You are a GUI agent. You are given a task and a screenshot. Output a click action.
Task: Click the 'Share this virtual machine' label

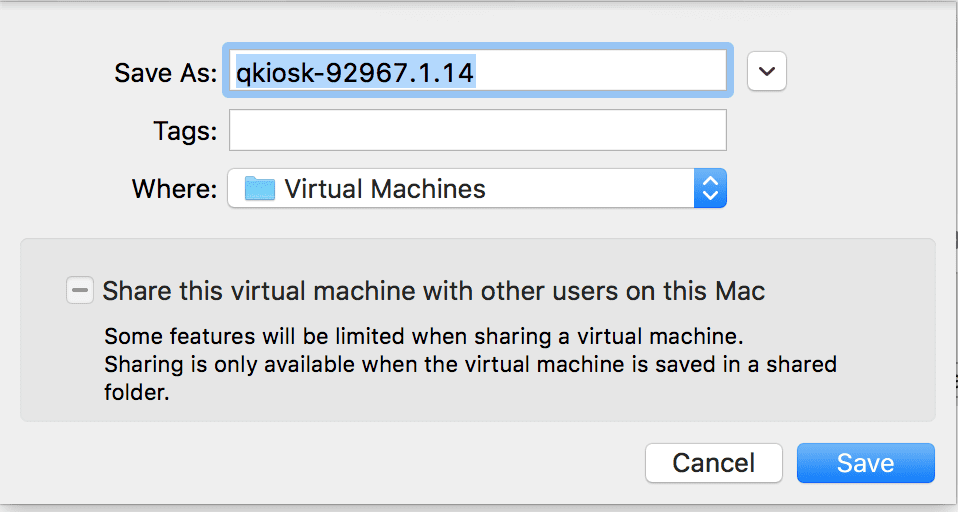[x=433, y=291]
